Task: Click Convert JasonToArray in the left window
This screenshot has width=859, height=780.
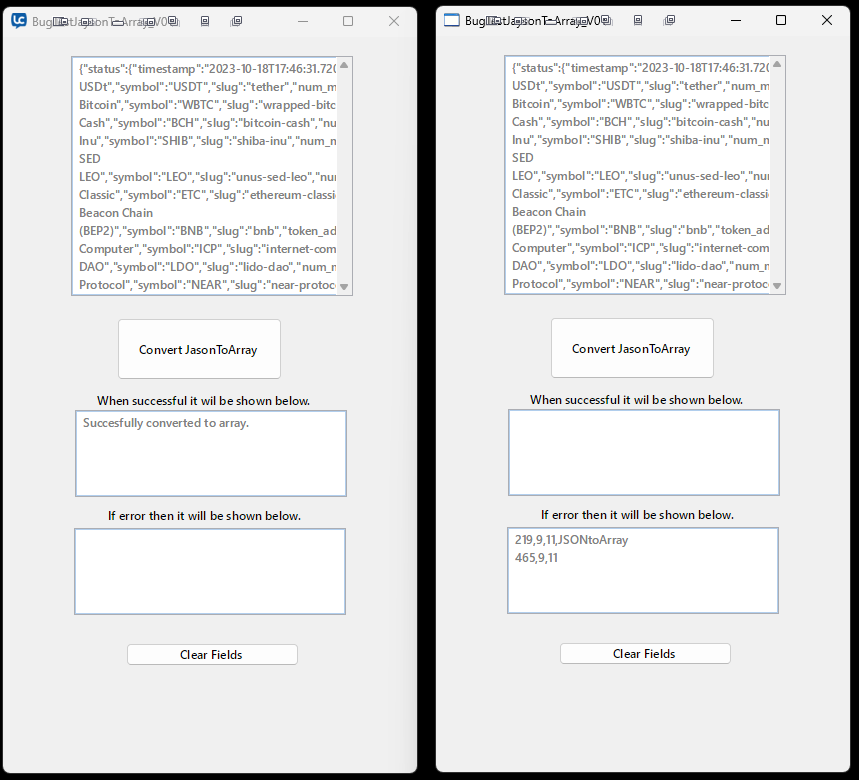Action: (x=199, y=349)
